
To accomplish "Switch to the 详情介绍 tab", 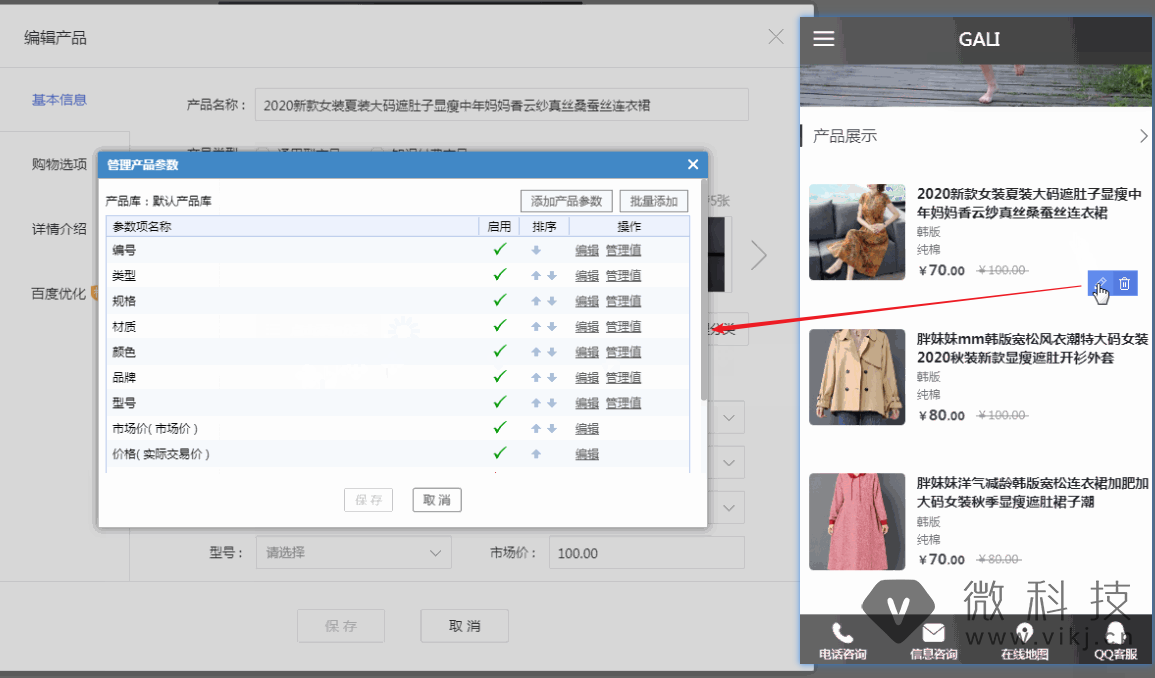I will tap(59, 229).
